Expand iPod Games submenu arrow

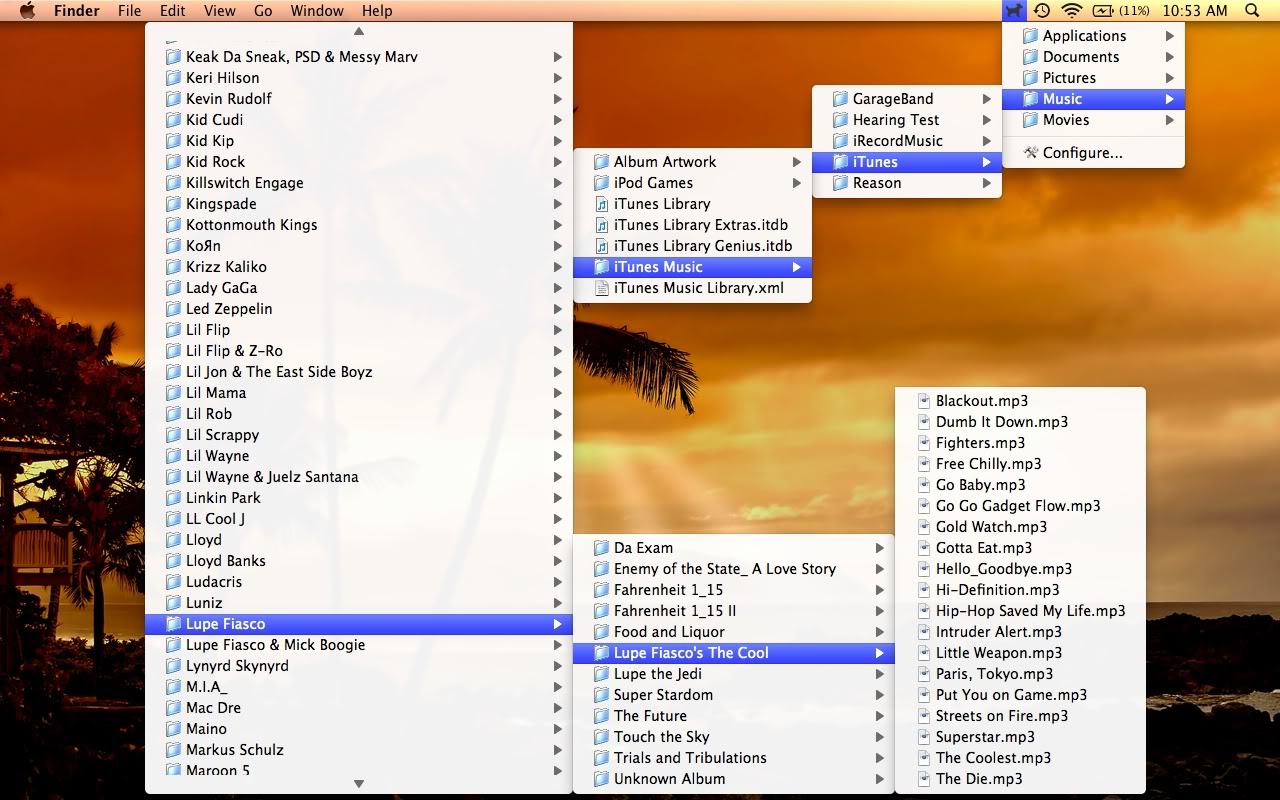click(797, 183)
